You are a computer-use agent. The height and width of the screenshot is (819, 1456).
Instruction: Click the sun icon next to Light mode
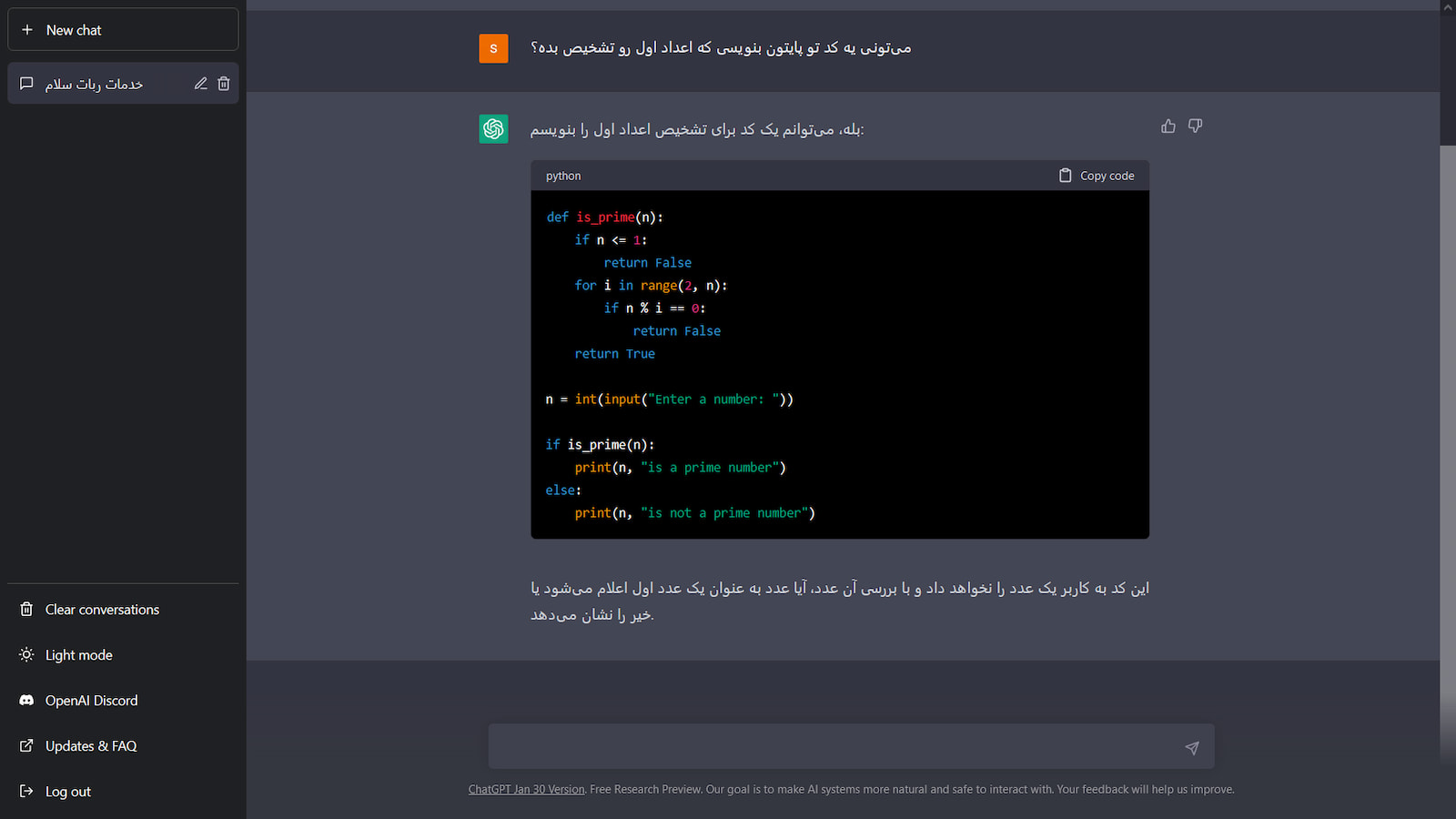[26, 655]
